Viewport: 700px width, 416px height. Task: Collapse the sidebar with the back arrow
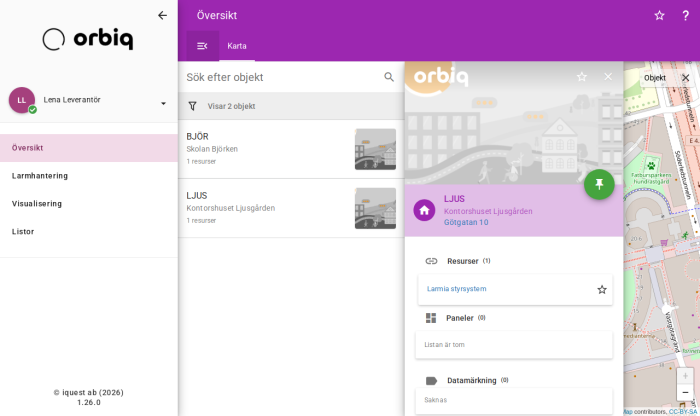point(162,16)
